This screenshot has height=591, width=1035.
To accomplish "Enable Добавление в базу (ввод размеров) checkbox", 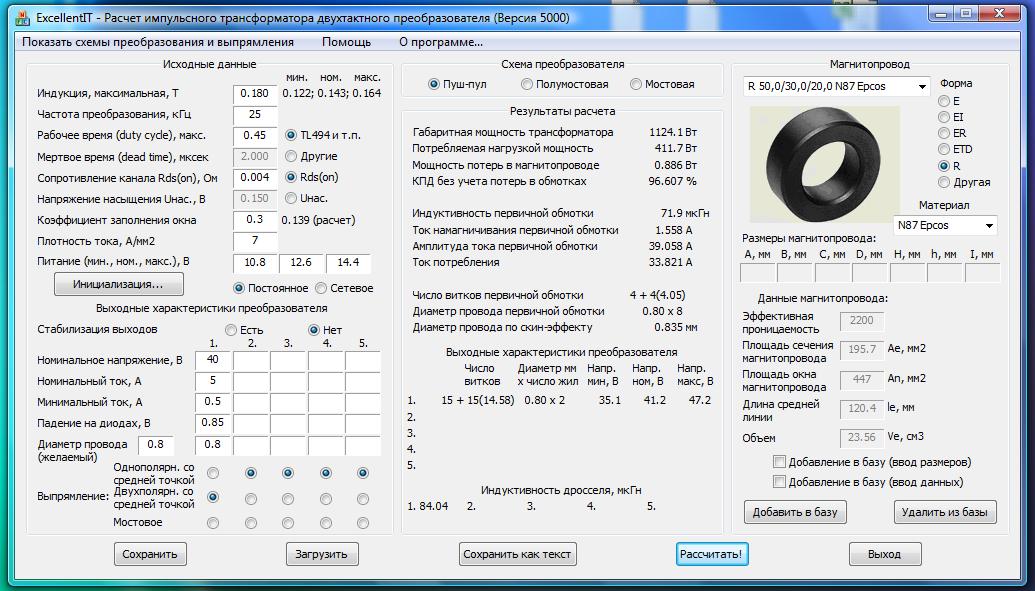I will point(779,462).
